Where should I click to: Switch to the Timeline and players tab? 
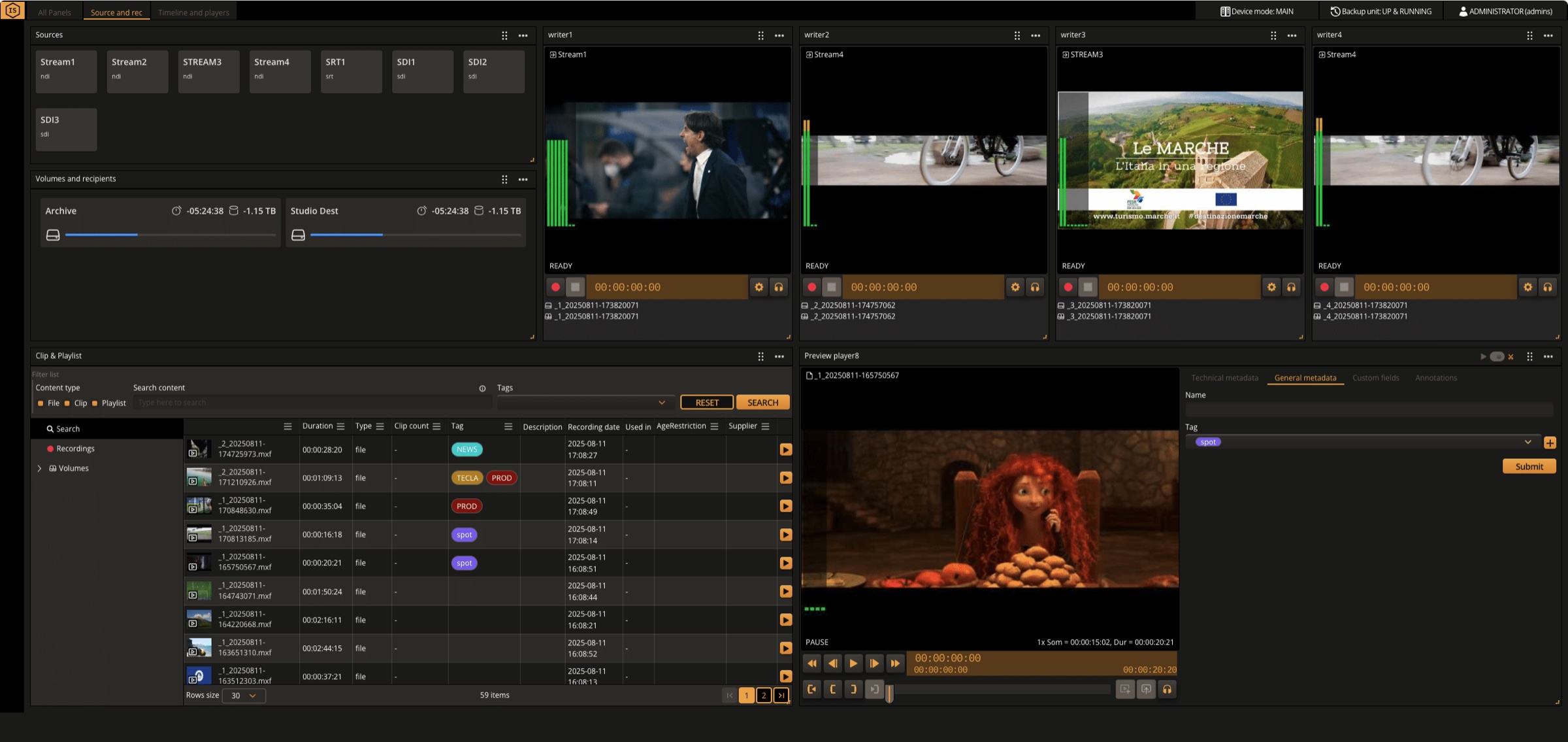tap(193, 12)
